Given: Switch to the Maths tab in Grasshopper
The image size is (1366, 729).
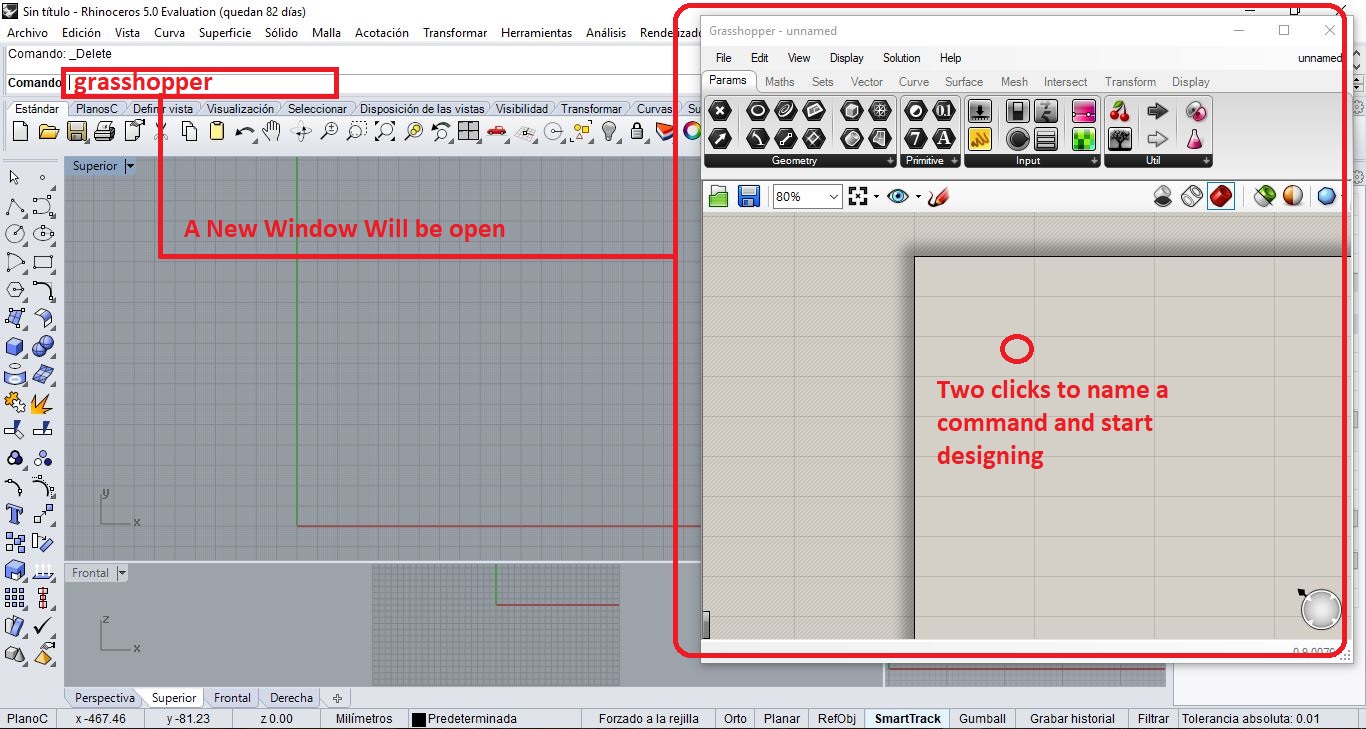Looking at the screenshot, I should click(x=779, y=82).
